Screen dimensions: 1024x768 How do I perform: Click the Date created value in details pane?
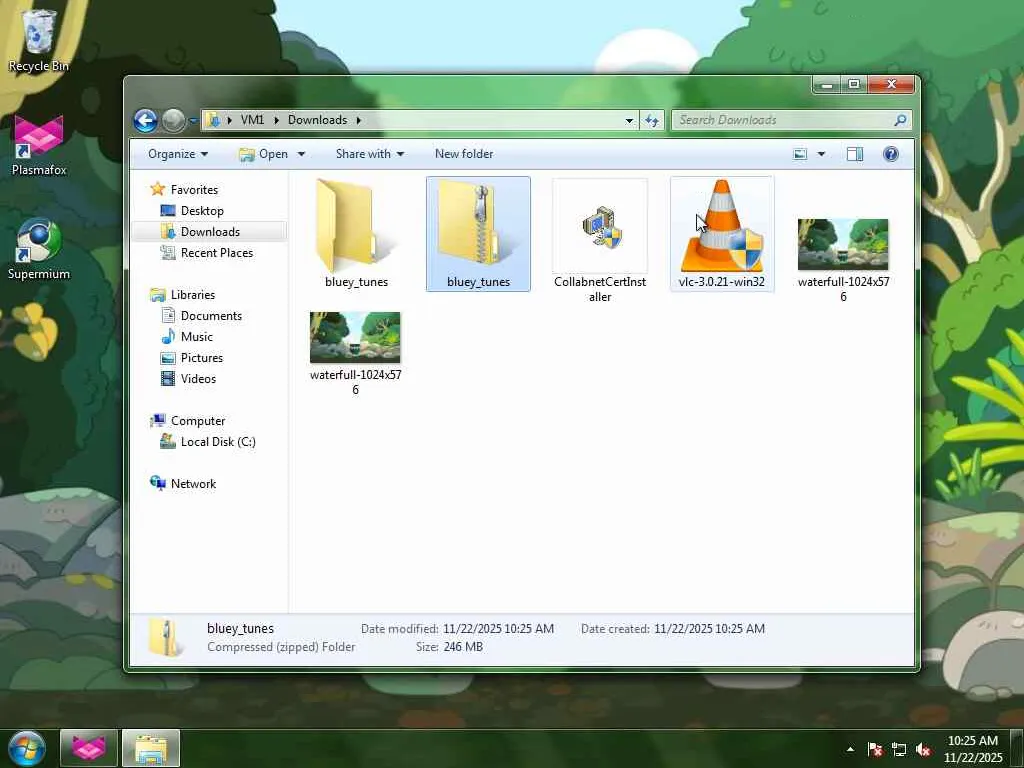[x=709, y=628]
